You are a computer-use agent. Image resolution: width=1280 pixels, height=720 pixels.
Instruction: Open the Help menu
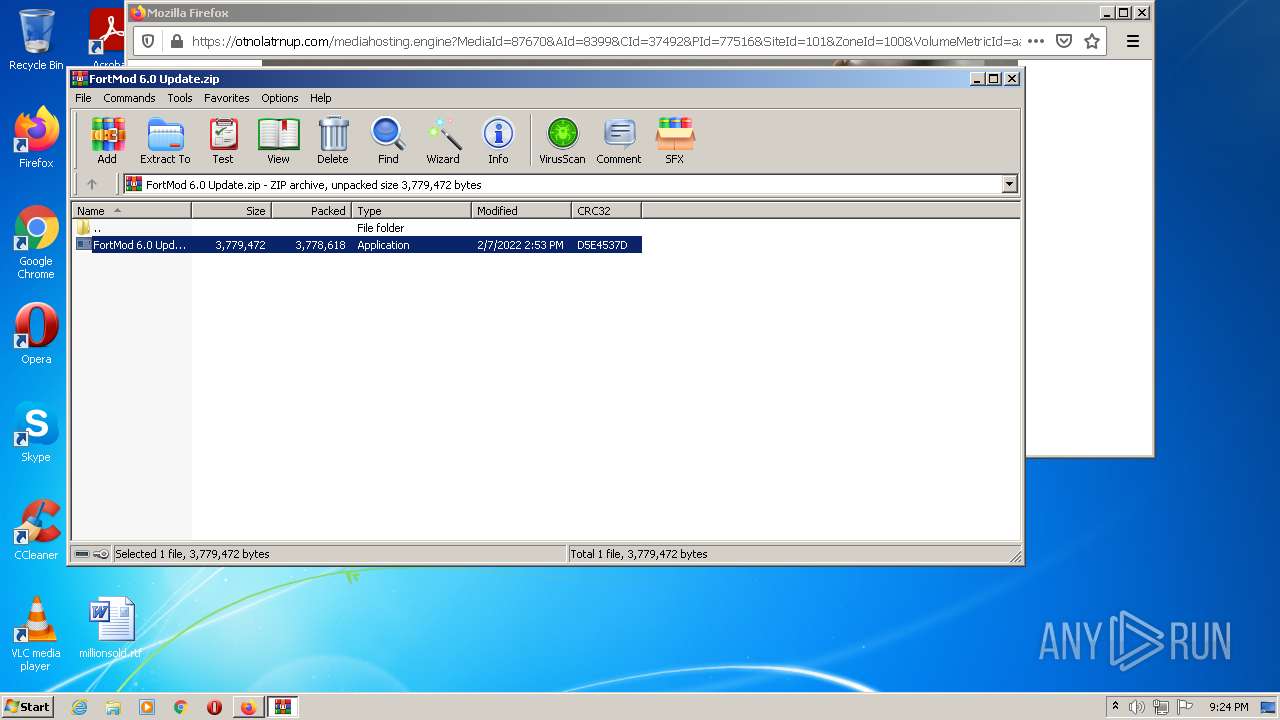(320, 98)
